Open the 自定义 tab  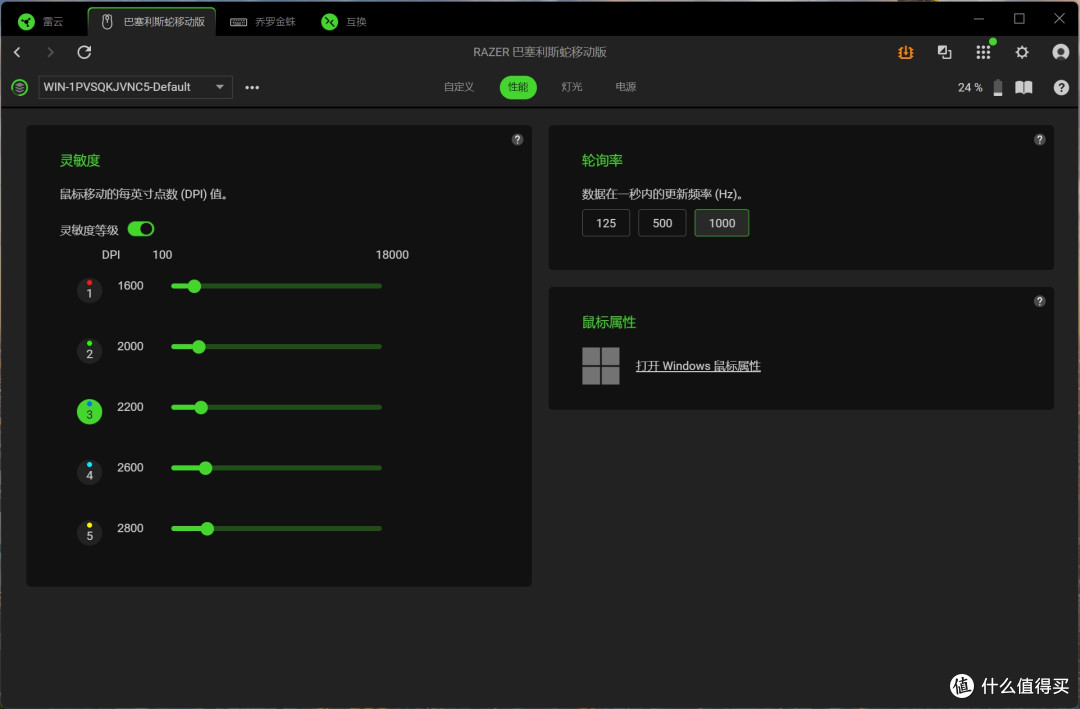pyautogui.click(x=459, y=87)
